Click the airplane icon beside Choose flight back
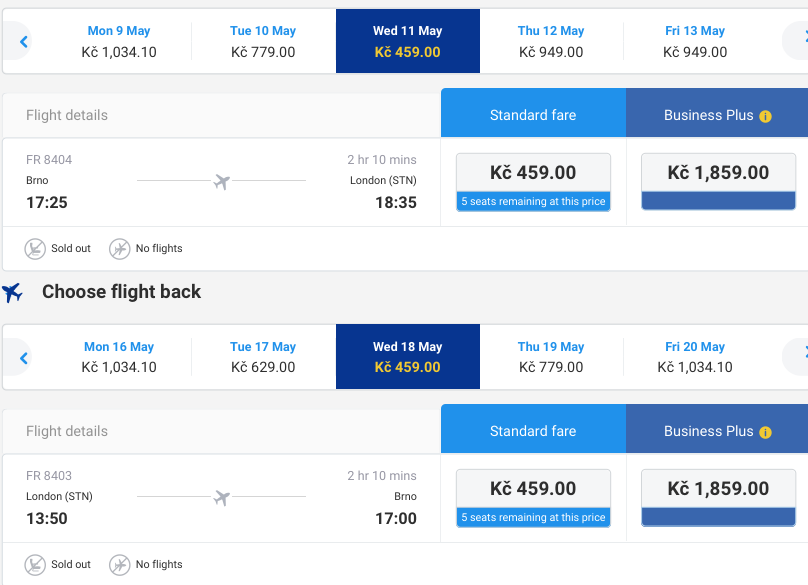The image size is (808, 585). pos(12,292)
